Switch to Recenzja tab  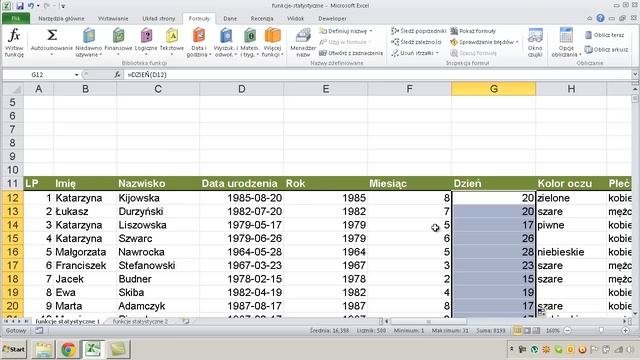pos(262,18)
